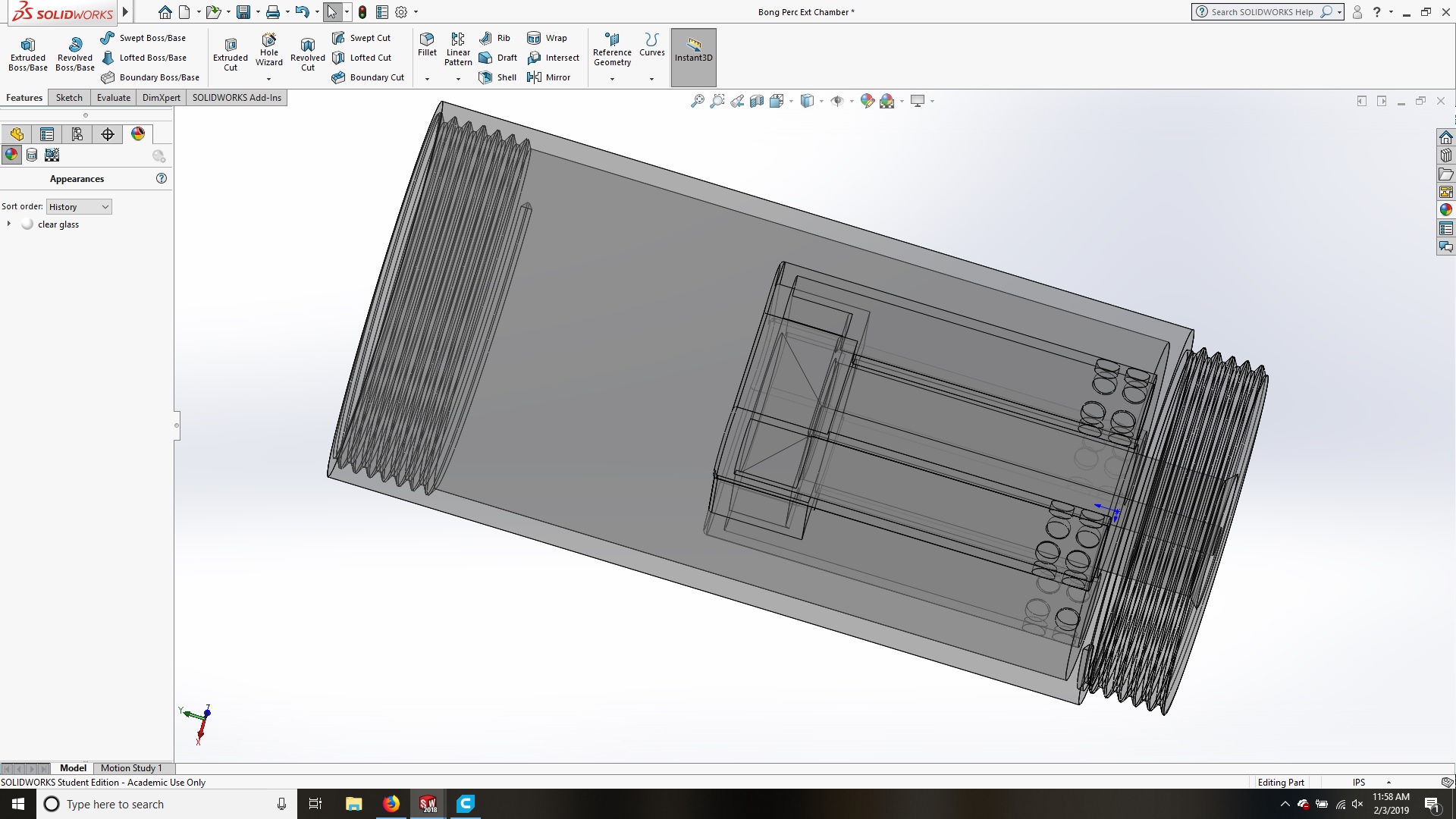This screenshot has width=1456, height=819.
Task: Show View Scene, Lights, and Cameras
Action: (x=52, y=155)
